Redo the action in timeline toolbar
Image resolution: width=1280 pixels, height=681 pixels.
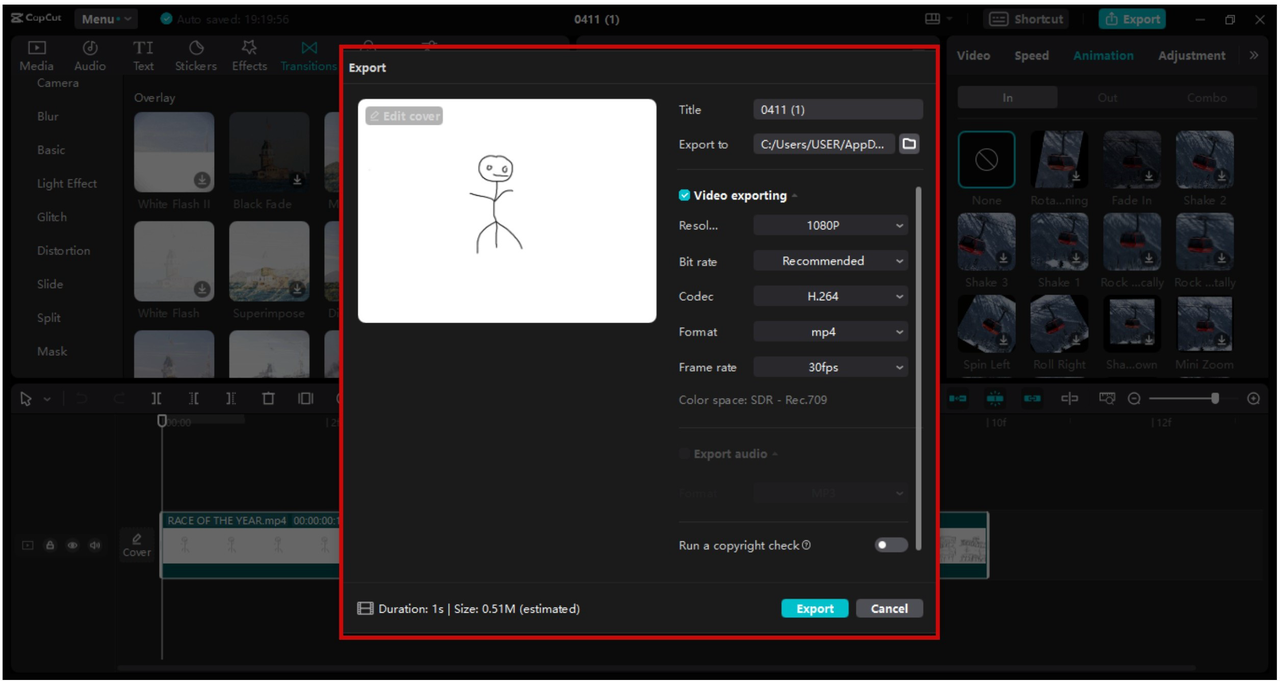coord(119,399)
